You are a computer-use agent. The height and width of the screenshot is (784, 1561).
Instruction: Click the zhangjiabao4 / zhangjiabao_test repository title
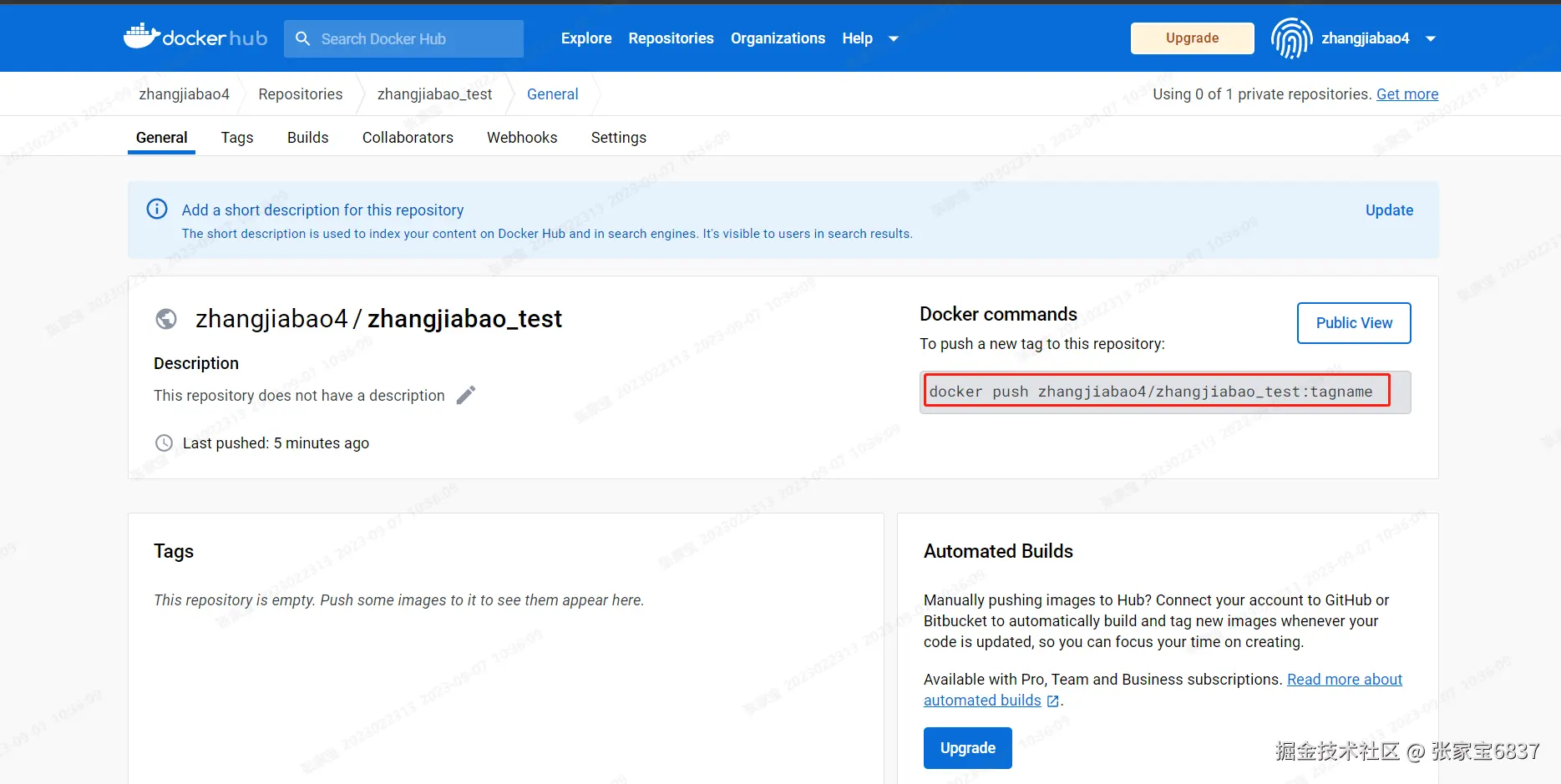click(378, 319)
